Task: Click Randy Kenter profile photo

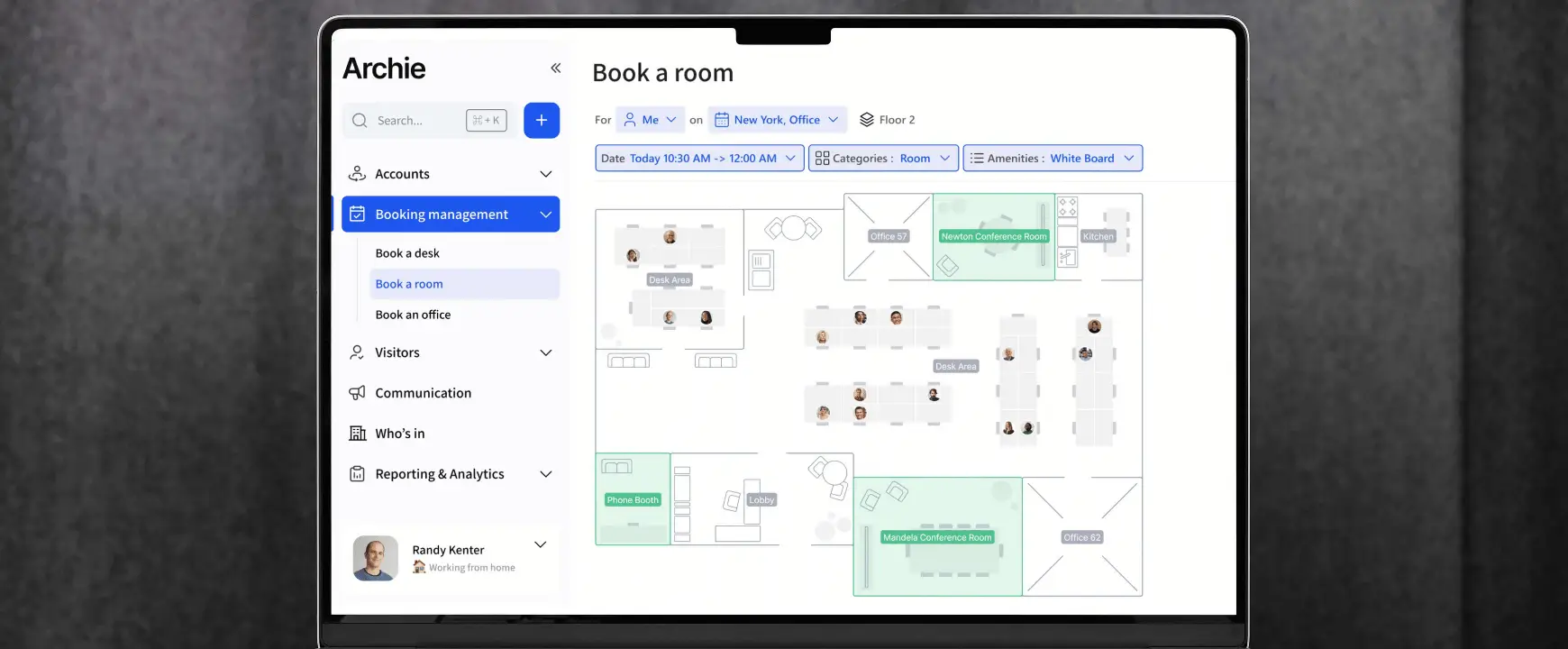Action: (x=376, y=558)
